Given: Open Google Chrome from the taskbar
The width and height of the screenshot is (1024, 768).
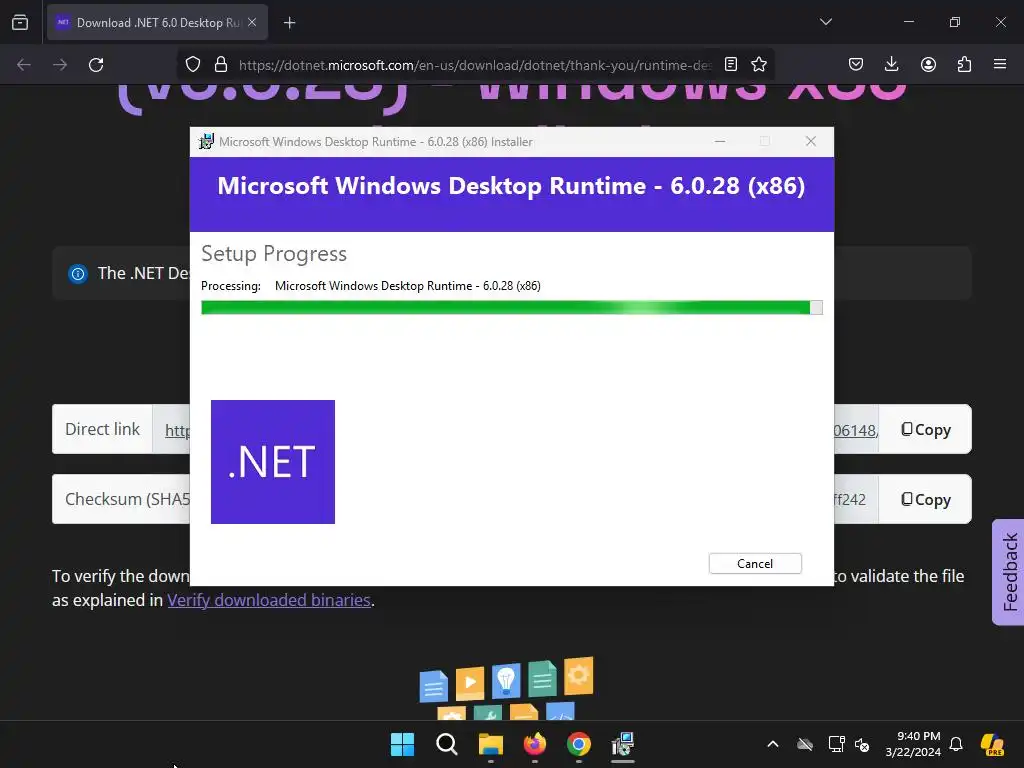Looking at the screenshot, I should coord(579,744).
